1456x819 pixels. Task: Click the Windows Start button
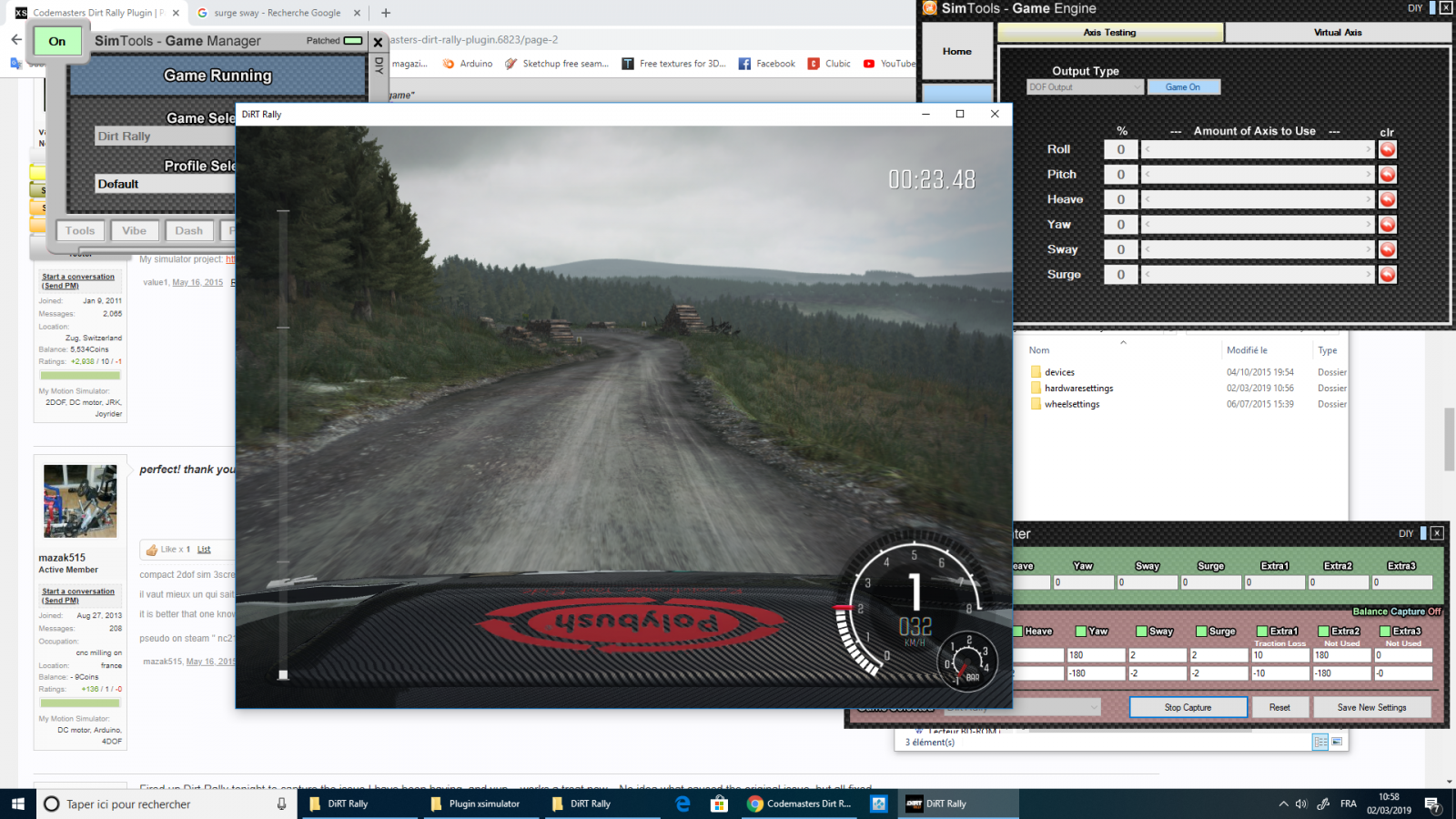point(17,804)
